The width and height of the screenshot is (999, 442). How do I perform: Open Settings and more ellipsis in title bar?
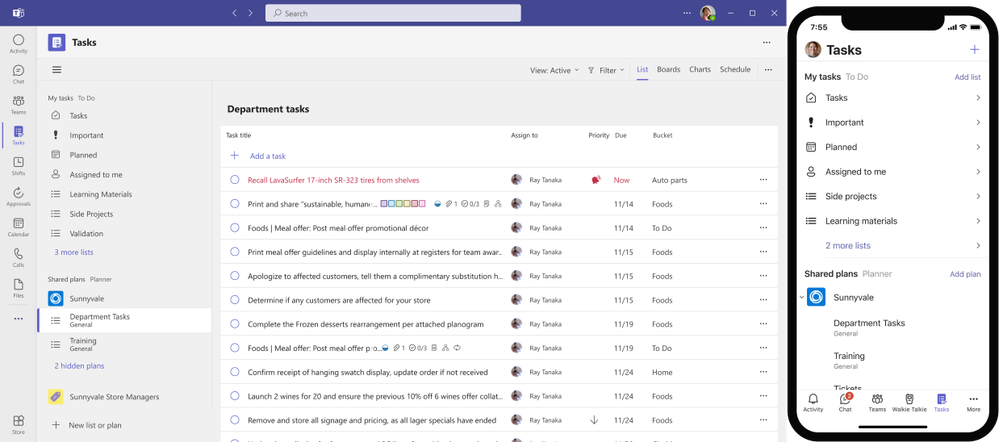(686, 13)
